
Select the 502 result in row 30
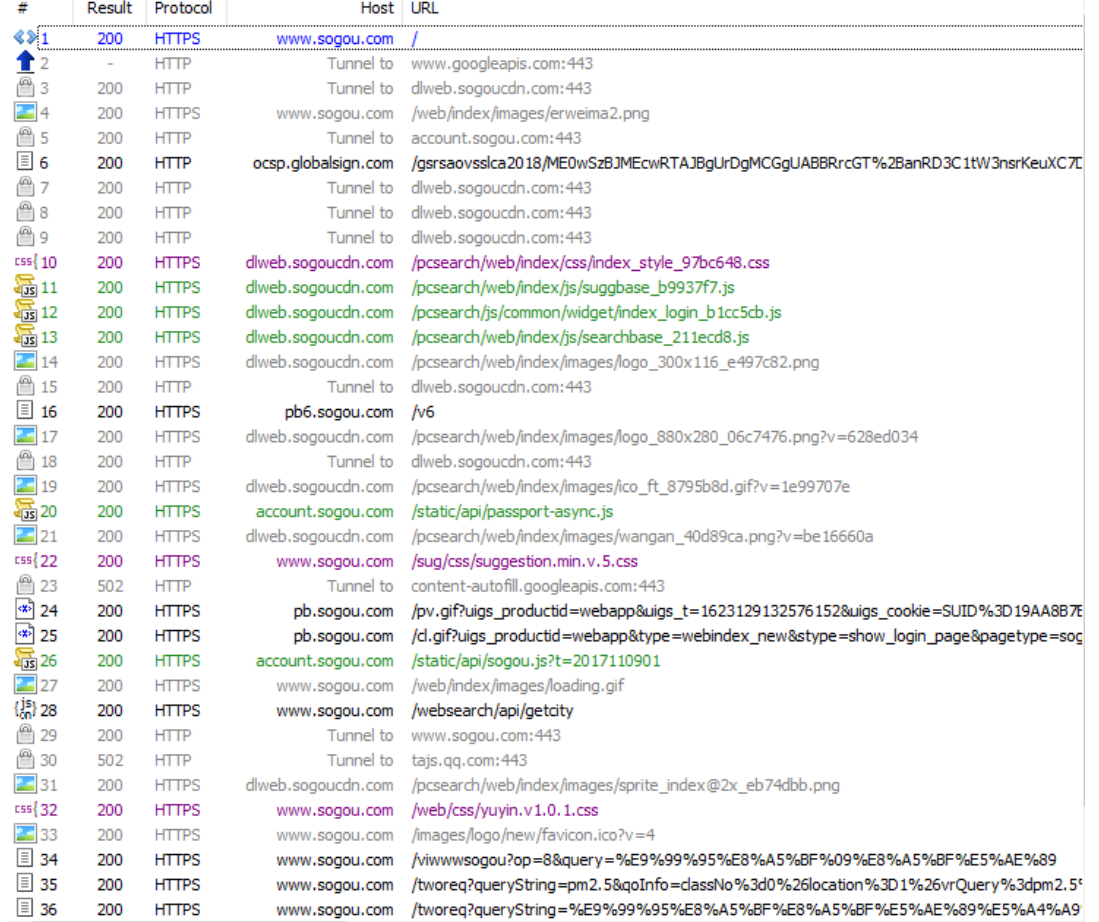[109, 760]
